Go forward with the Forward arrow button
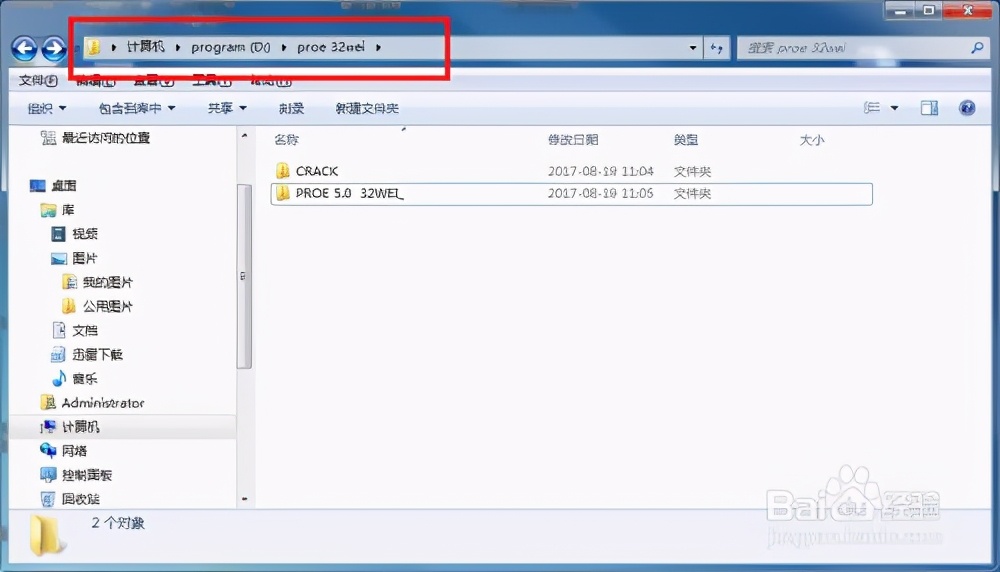Screen dimensions: 1000x572 (x=54, y=48)
